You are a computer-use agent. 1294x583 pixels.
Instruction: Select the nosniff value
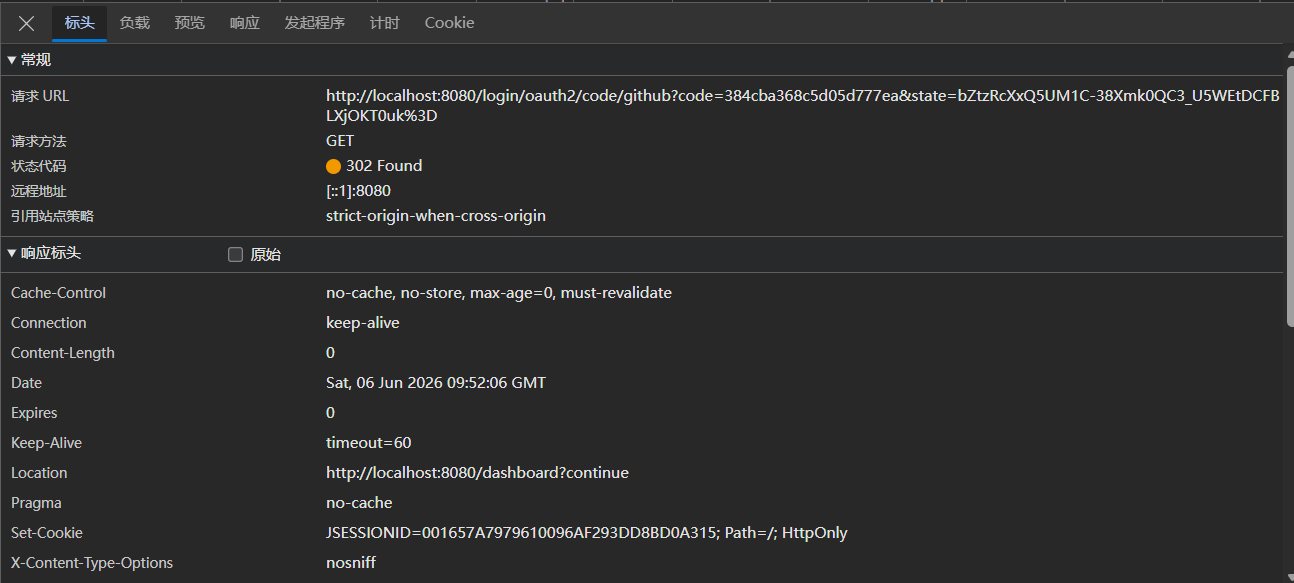click(351, 563)
